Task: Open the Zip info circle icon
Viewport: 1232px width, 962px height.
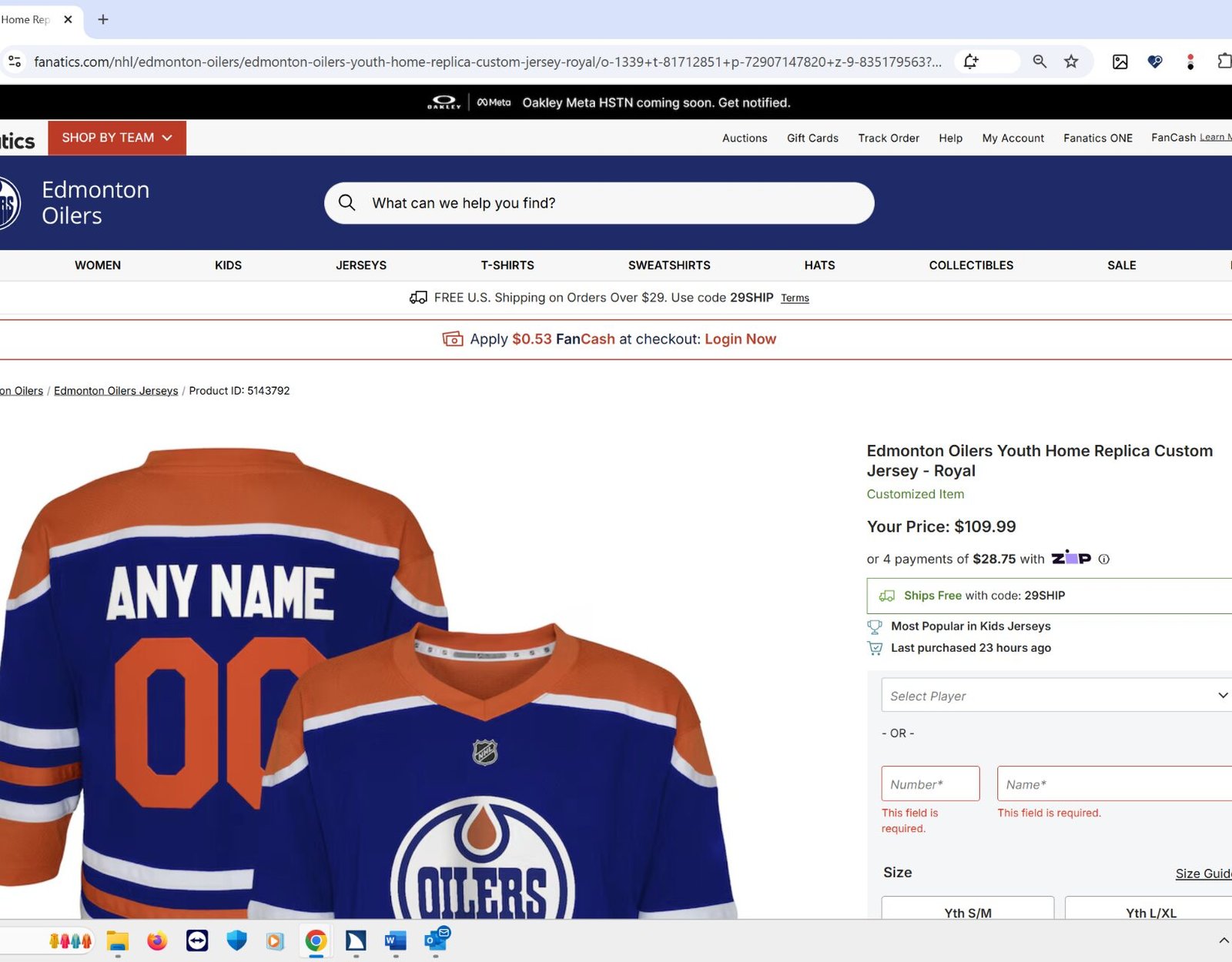Action: [x=1103, y=559]
